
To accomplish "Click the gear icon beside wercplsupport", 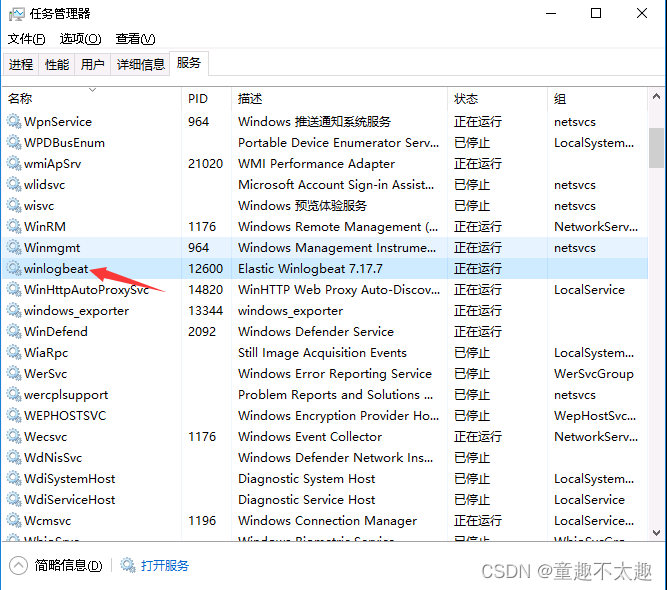I will [x=14, y=394].
